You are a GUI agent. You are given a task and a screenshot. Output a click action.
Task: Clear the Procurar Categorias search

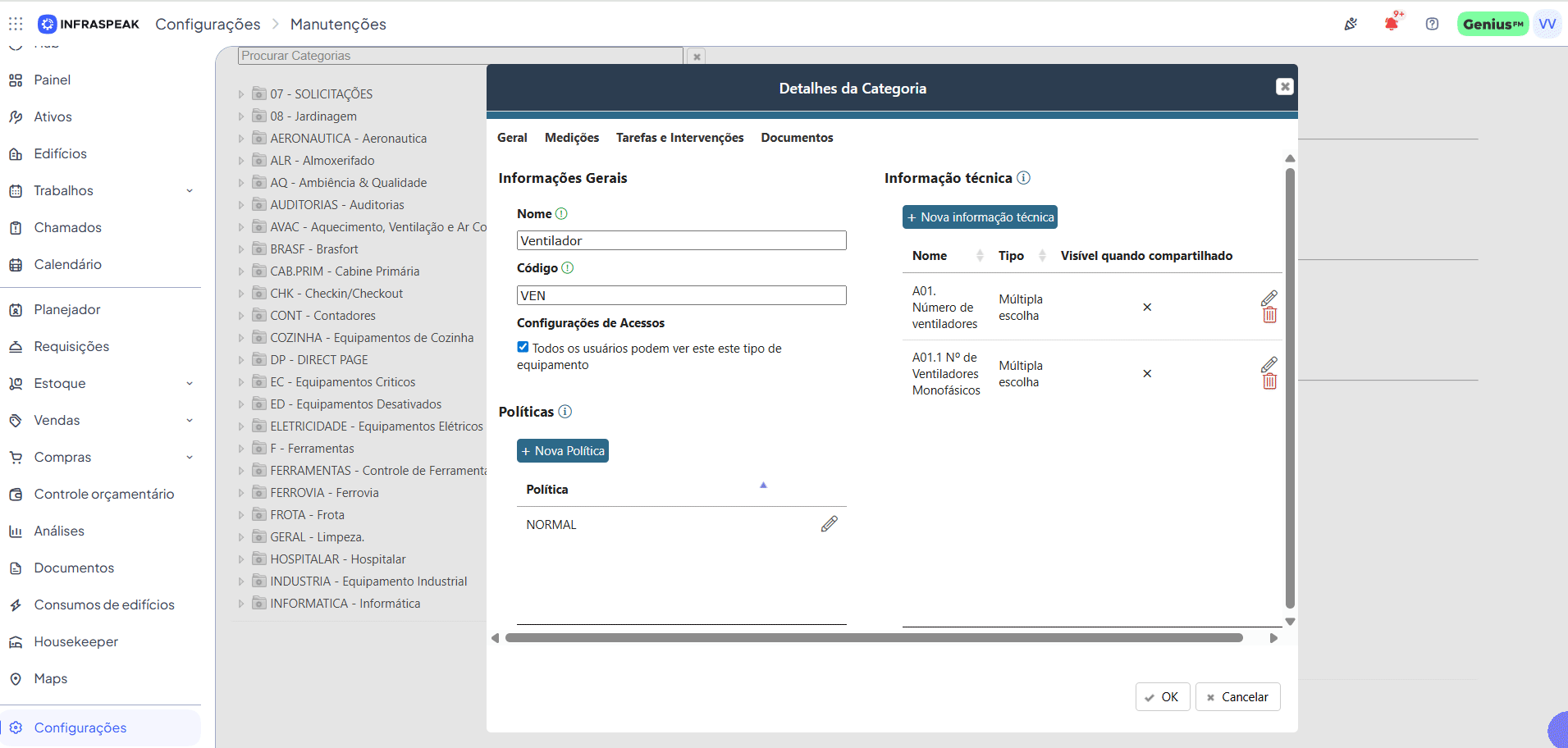(697, 57)
